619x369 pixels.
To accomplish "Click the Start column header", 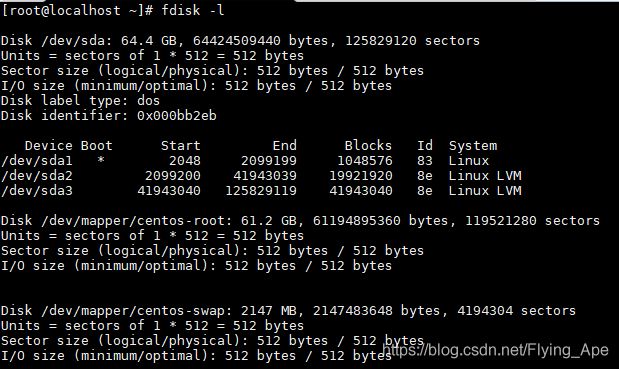I will pos(180,146).
